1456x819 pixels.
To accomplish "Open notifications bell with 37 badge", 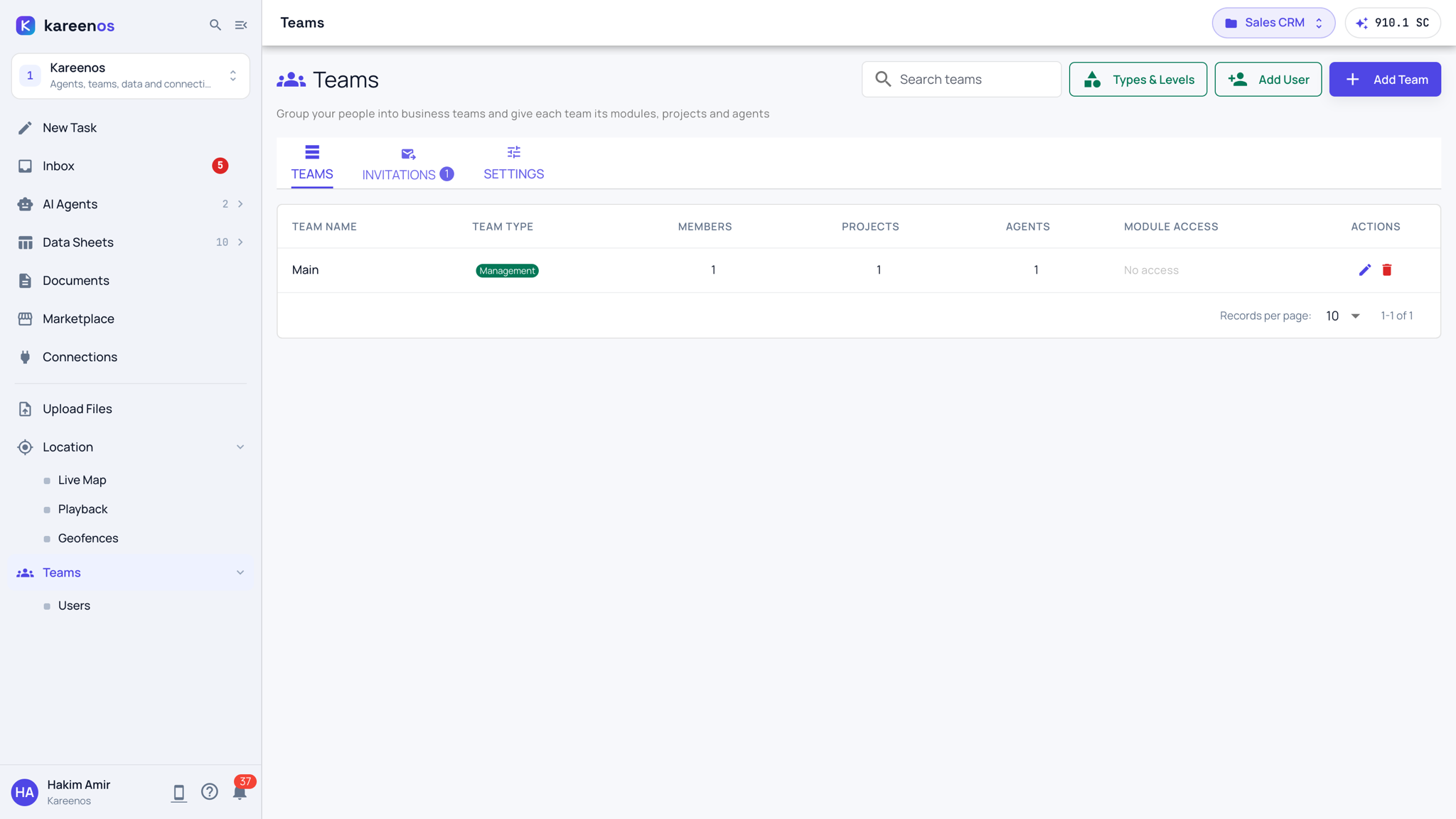I will coord(240,792).
